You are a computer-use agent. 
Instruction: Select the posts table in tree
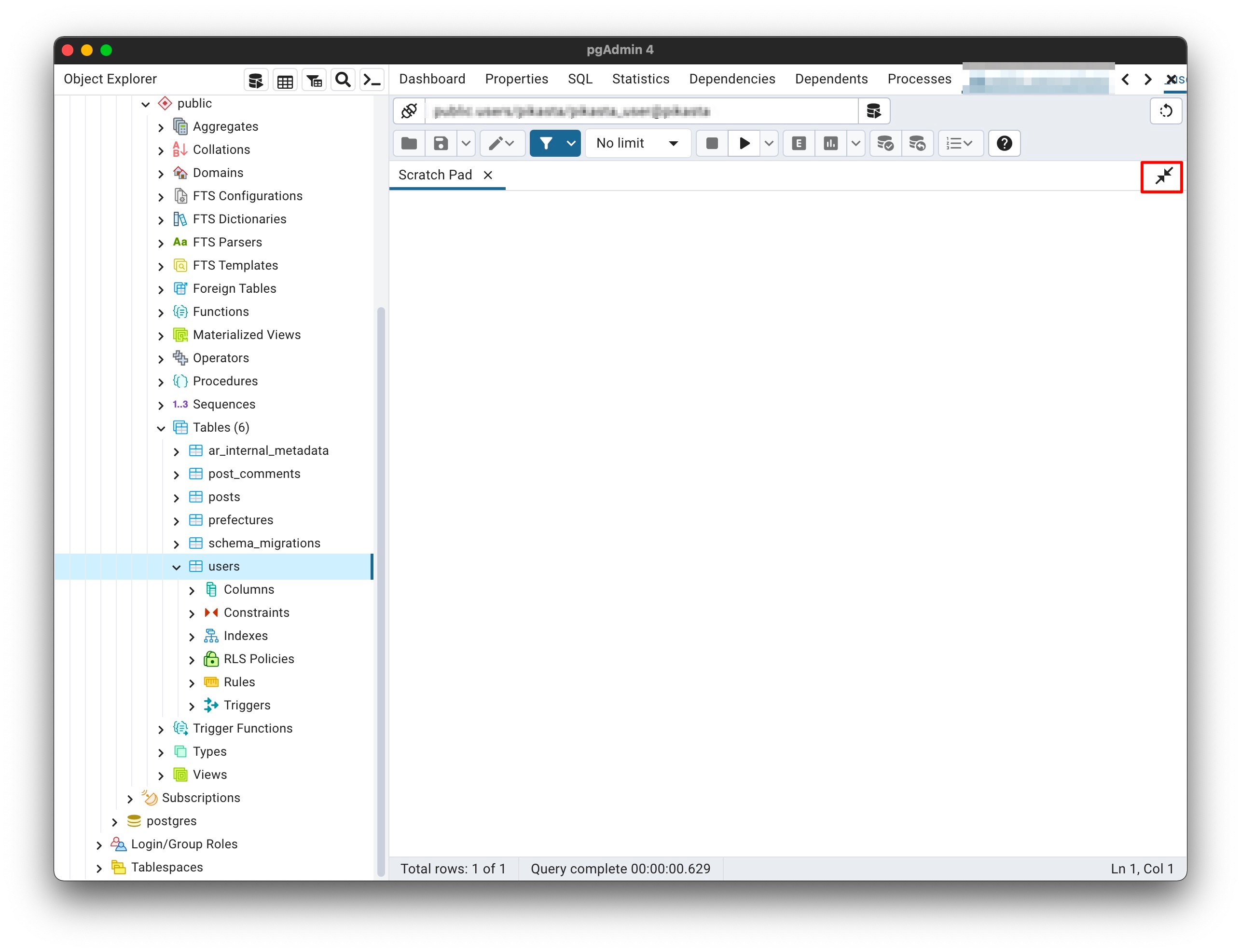[224, 497]
